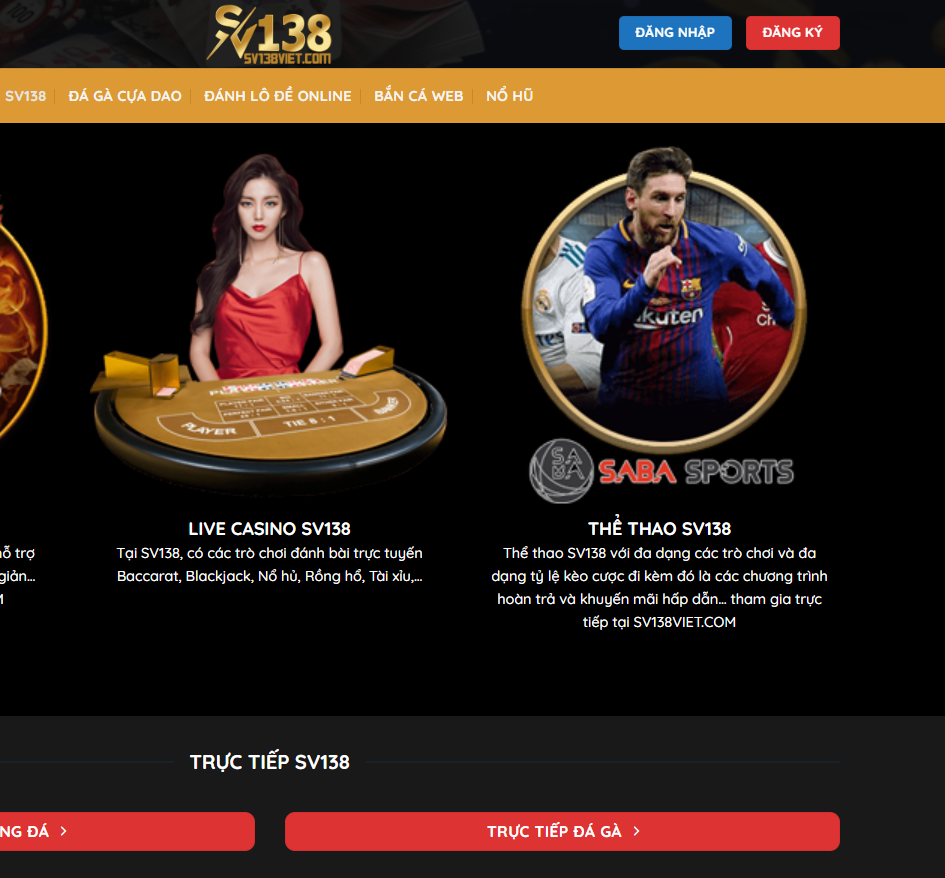Click the red Đăng Ký button

[792, 33]
